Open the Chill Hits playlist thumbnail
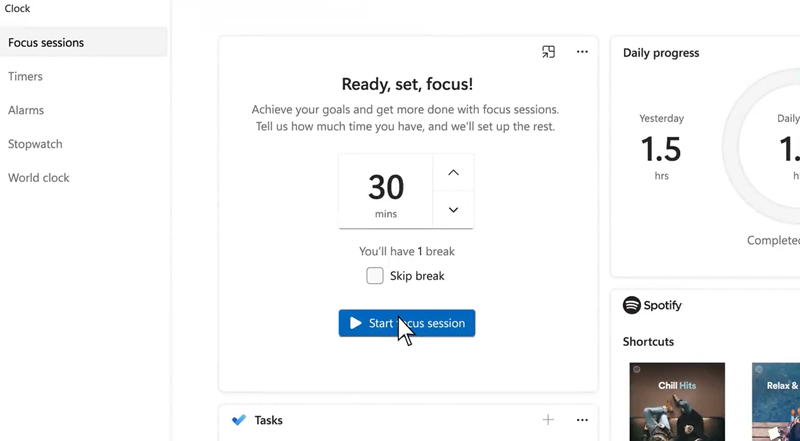This screenshot has width=800, height=441. point(677,402)
